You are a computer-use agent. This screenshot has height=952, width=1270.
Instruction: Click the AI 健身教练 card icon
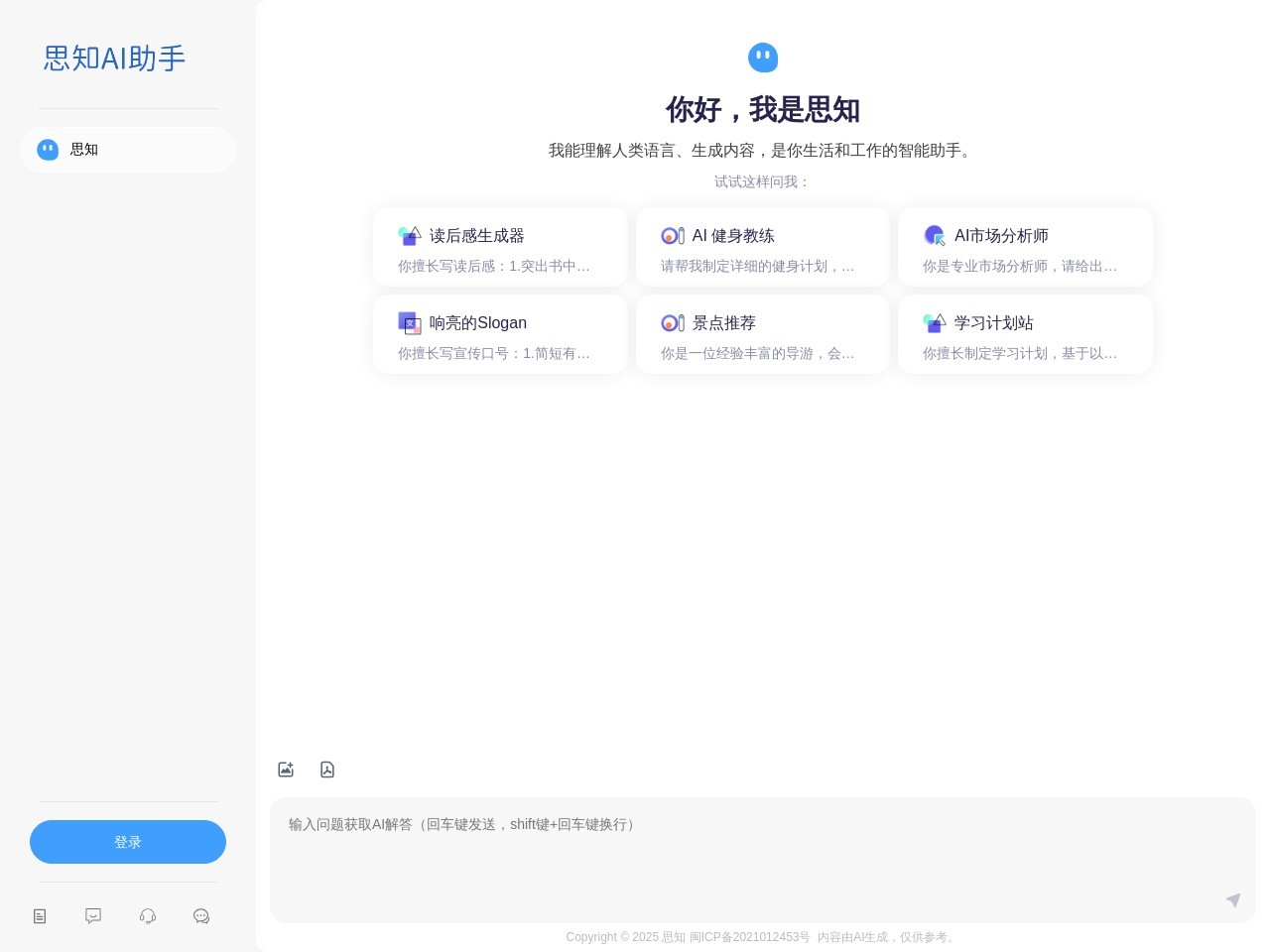click(673, 236)
